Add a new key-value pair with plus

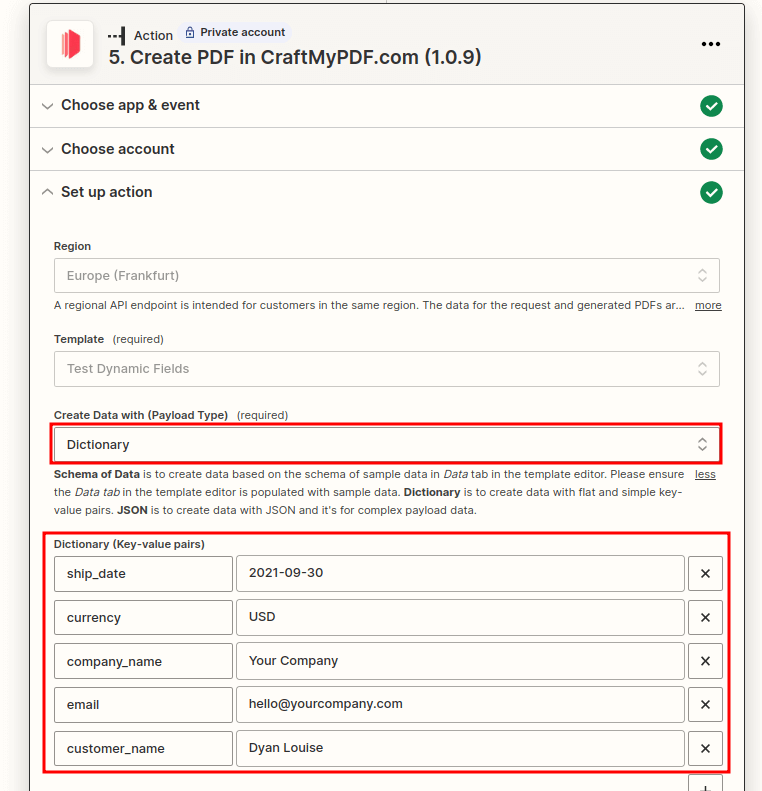point(705,784)
